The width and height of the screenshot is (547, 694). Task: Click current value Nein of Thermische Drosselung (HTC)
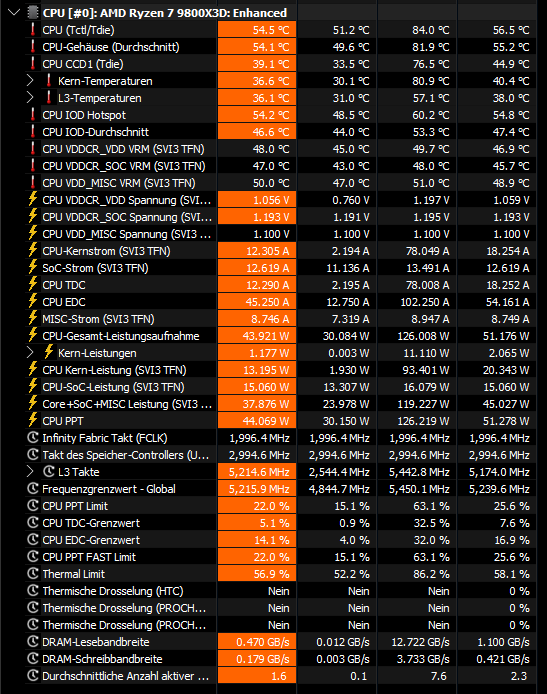(x=278, y=591)
